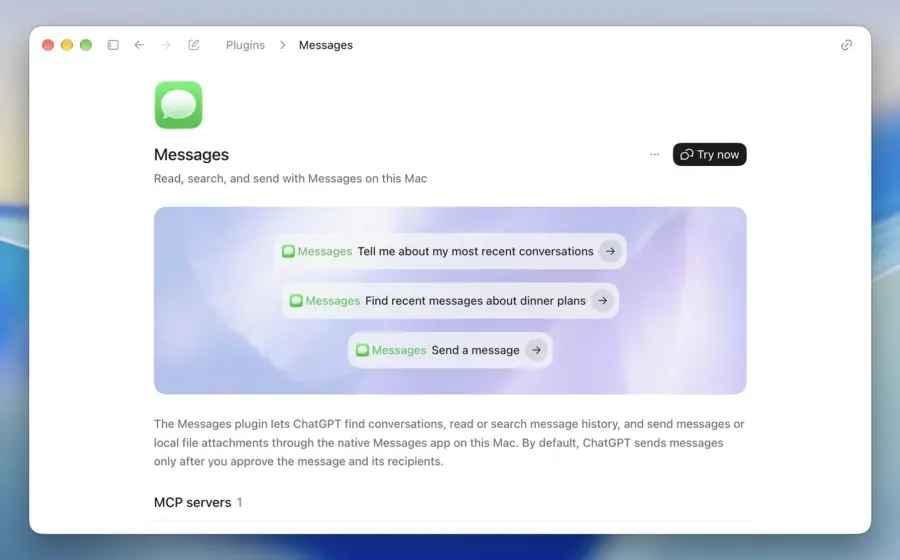Screen dimensions: 900x560
Task: Click the breadcrumb chevron separator
Action: coord(282,45)
